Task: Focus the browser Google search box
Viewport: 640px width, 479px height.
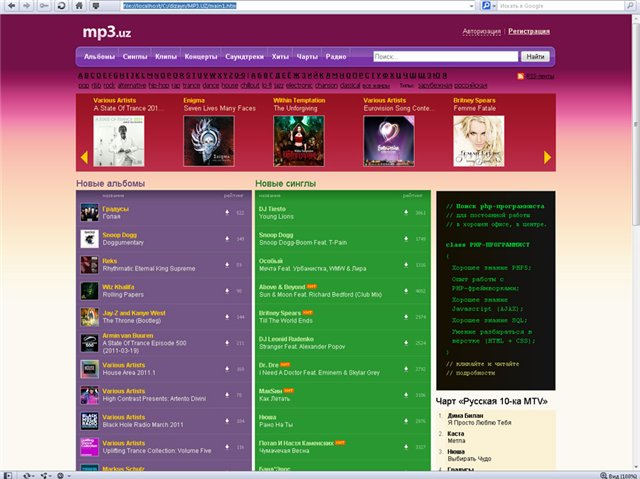Action: click(561, 6)
